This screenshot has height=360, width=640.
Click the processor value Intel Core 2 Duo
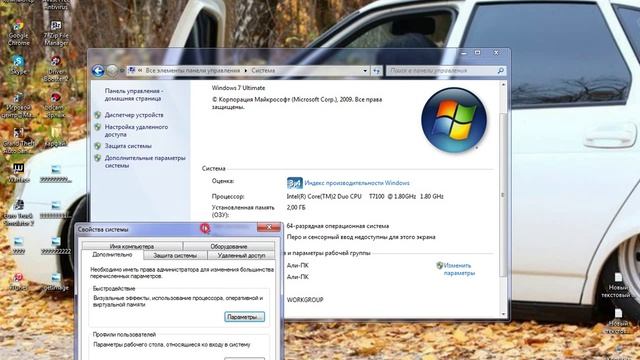point(365,196)
